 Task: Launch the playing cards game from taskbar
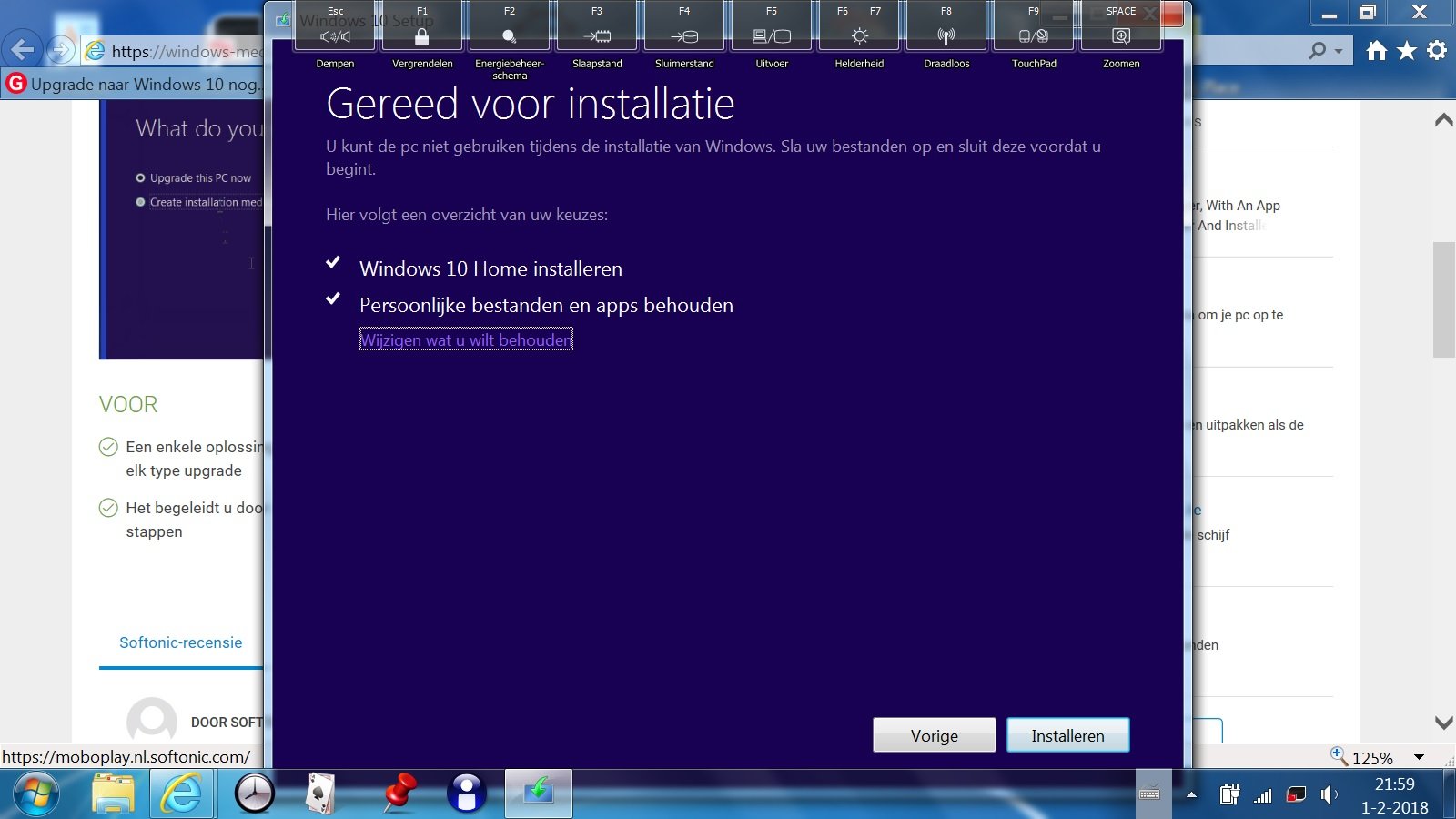pyautogui.click(x=320, y=794)
